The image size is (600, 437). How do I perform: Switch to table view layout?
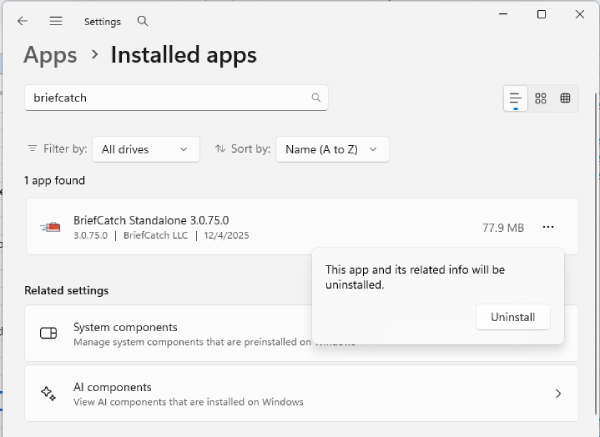565,98
